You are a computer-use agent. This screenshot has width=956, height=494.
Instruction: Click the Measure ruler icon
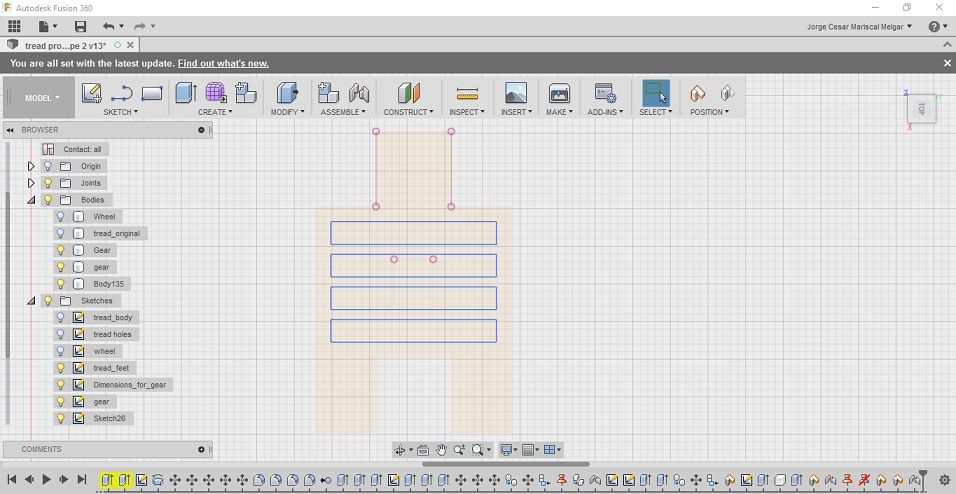[x=467, y=94]
